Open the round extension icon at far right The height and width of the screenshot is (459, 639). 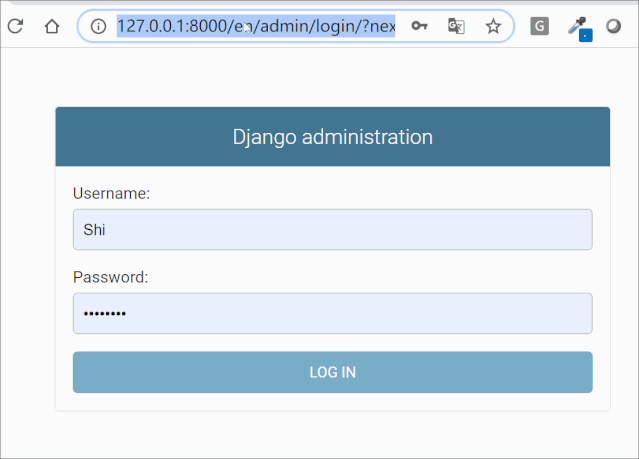[614, 27]
